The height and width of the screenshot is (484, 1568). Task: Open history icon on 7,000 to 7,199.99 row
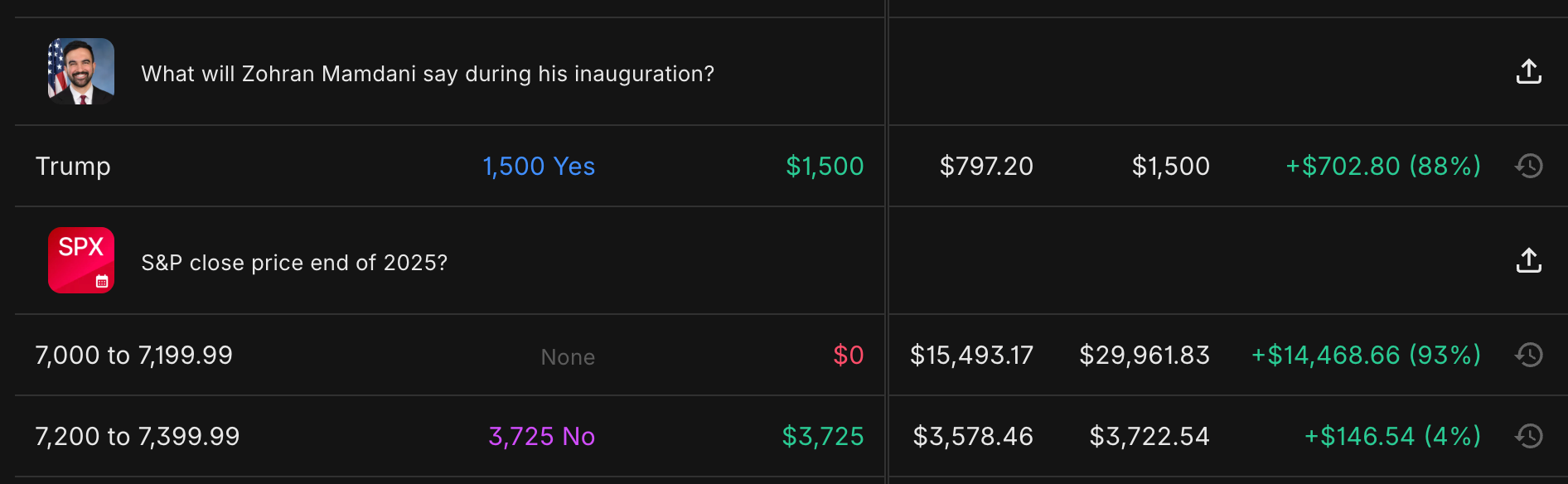(1528, 355)
